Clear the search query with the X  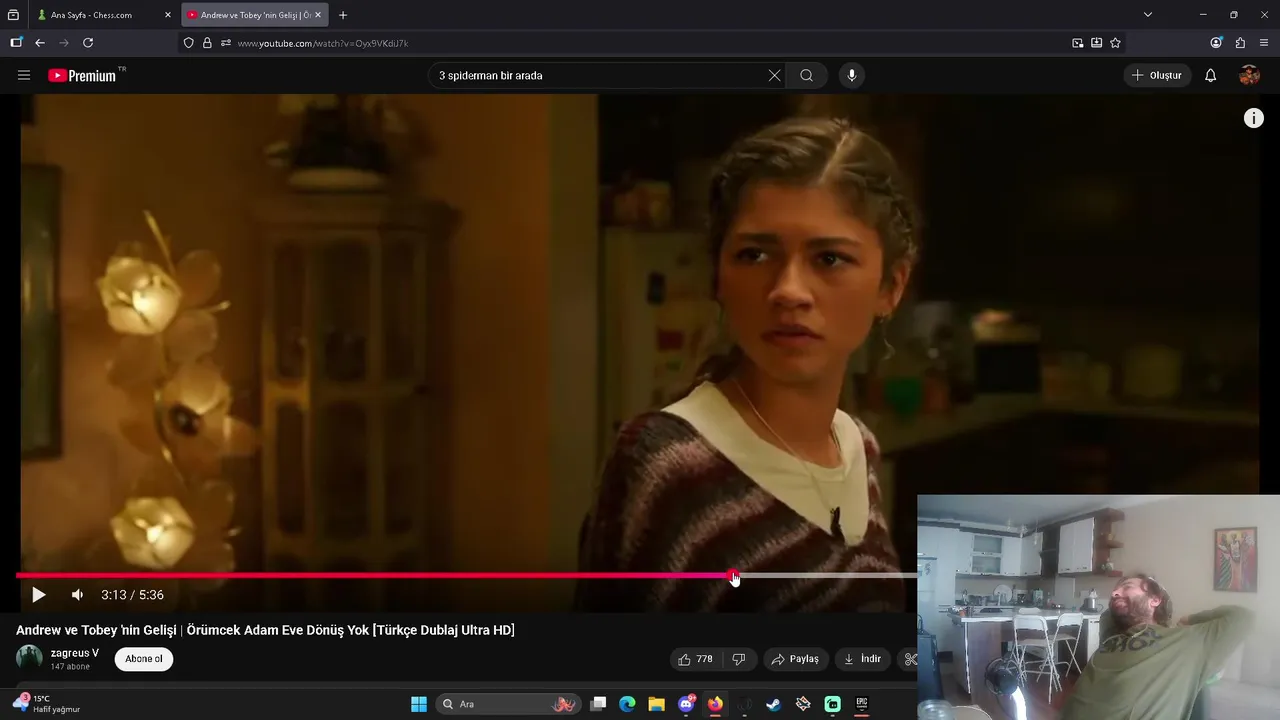[x=774, y=75]
